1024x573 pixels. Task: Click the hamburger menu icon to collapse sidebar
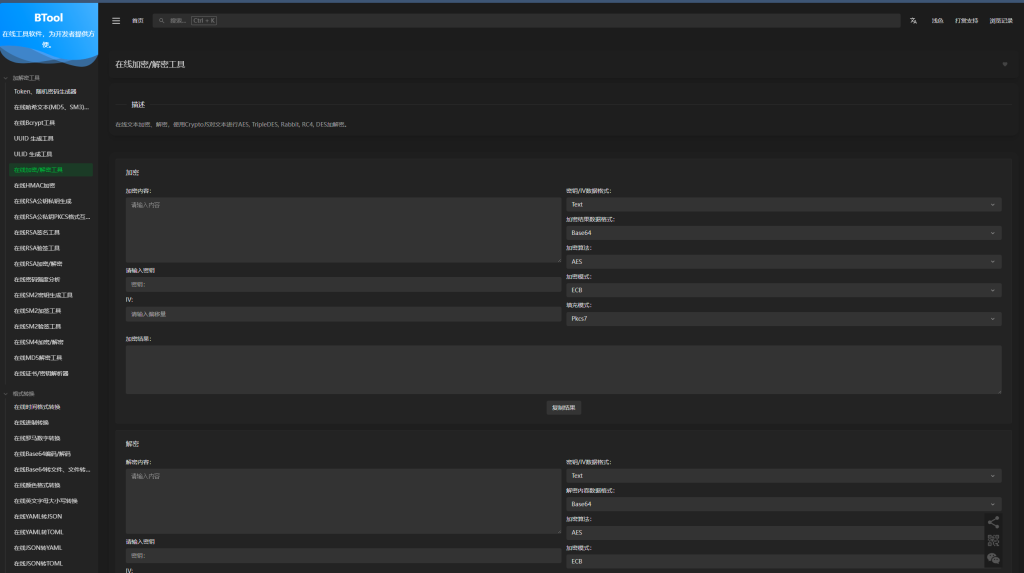(116, 20)
